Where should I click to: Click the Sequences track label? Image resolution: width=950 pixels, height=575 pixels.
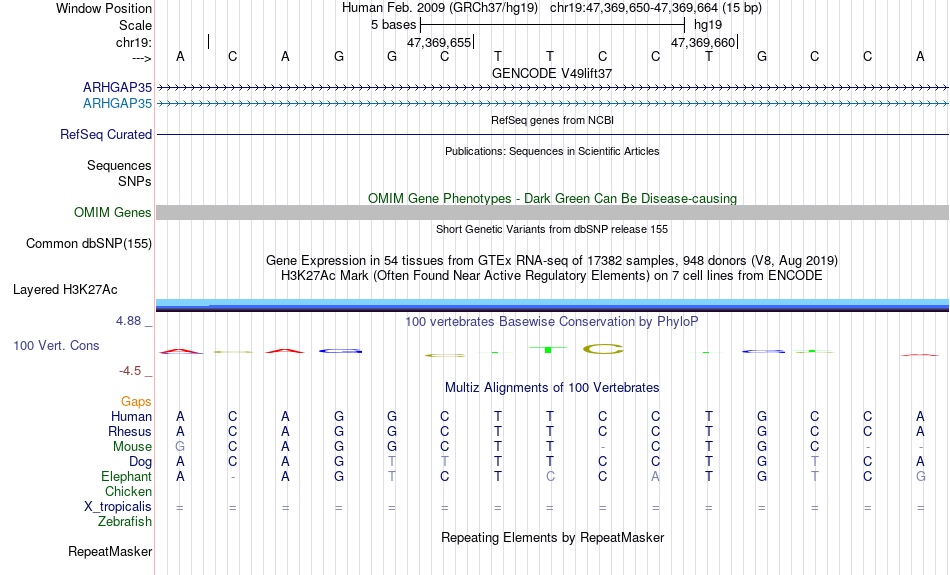[x=119, y=165]
